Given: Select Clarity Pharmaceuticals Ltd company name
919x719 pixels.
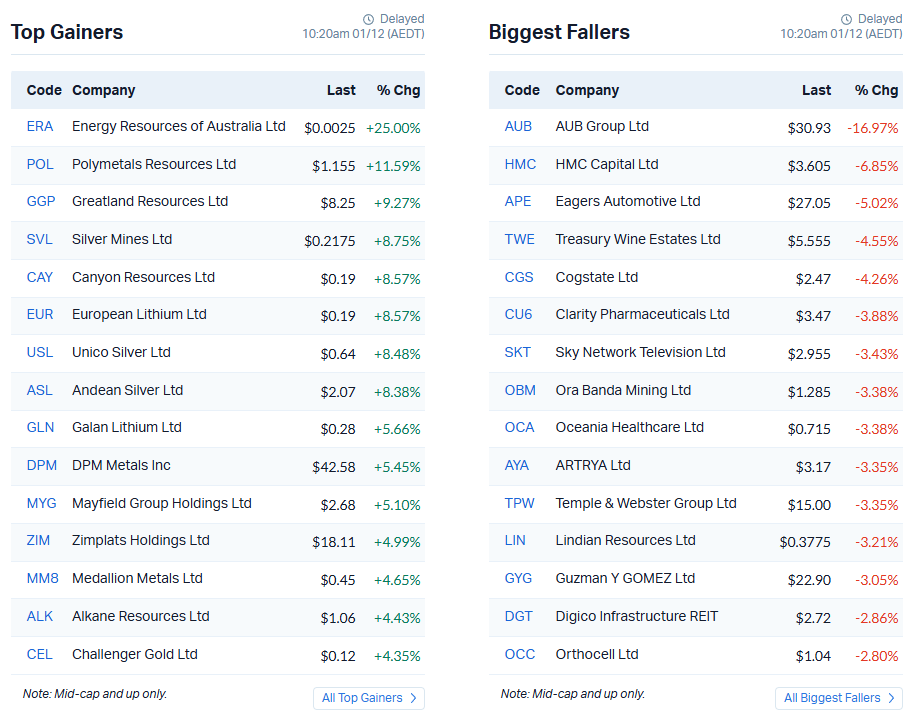Looking at the screenshot, I should [642, 315].
